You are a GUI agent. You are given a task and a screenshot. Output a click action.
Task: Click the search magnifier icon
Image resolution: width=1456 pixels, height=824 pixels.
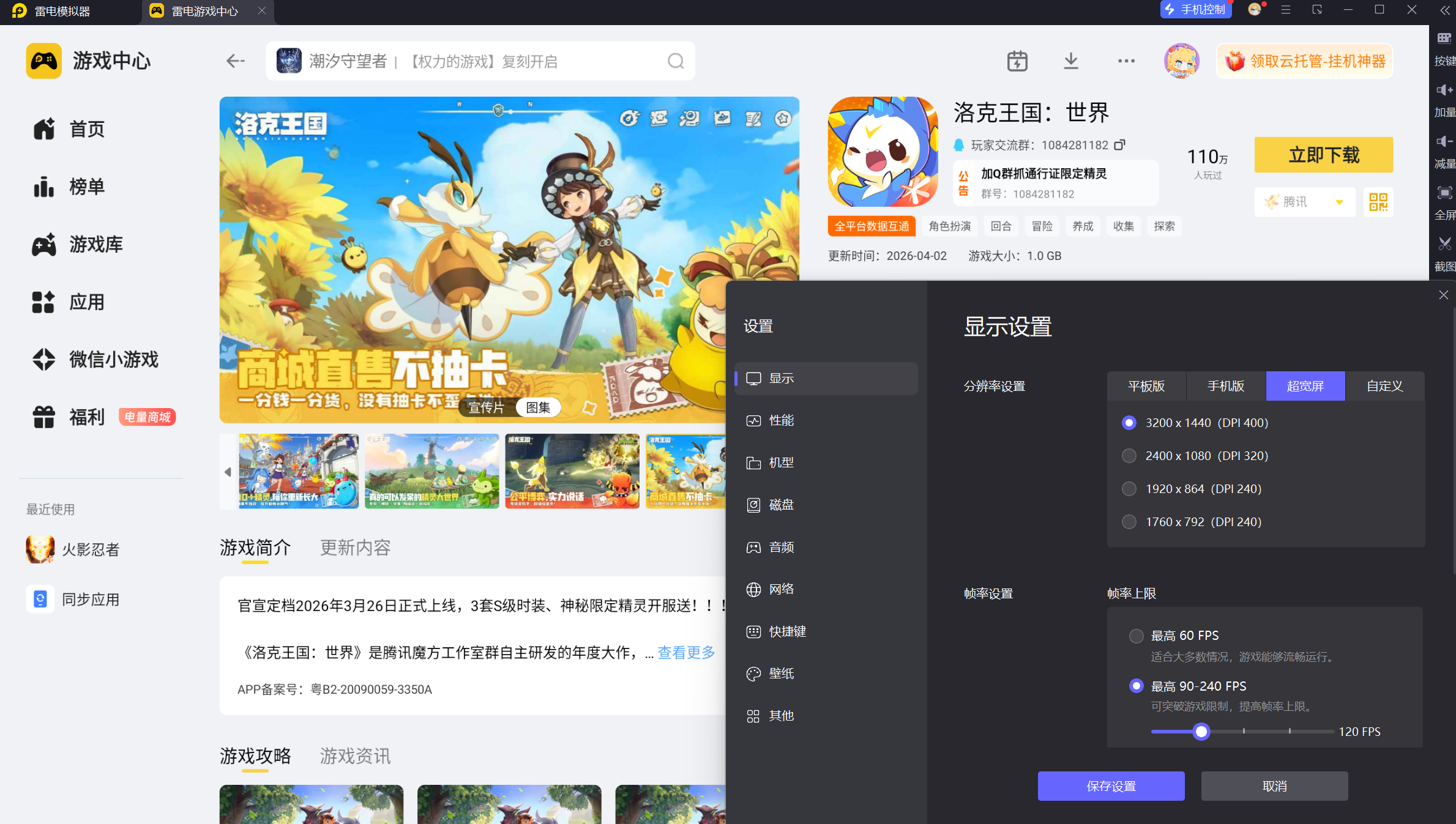(675, 61)
